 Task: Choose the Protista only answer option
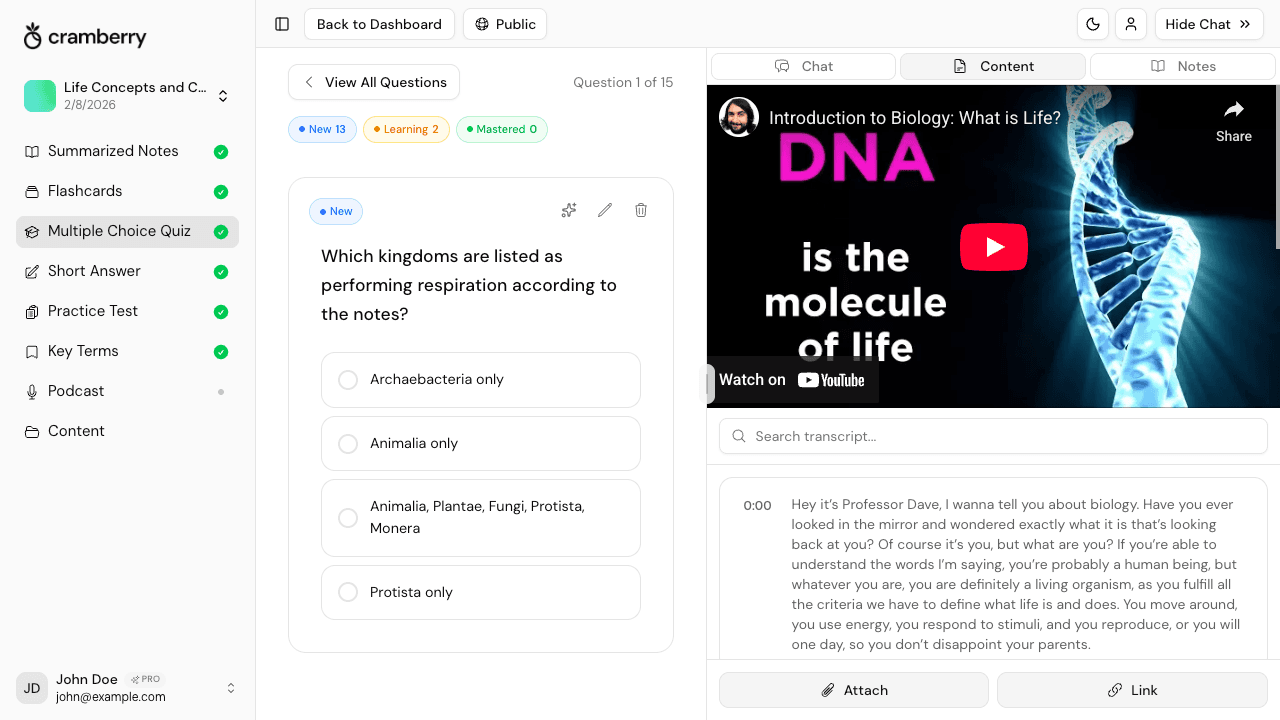(x=480, y=592)
